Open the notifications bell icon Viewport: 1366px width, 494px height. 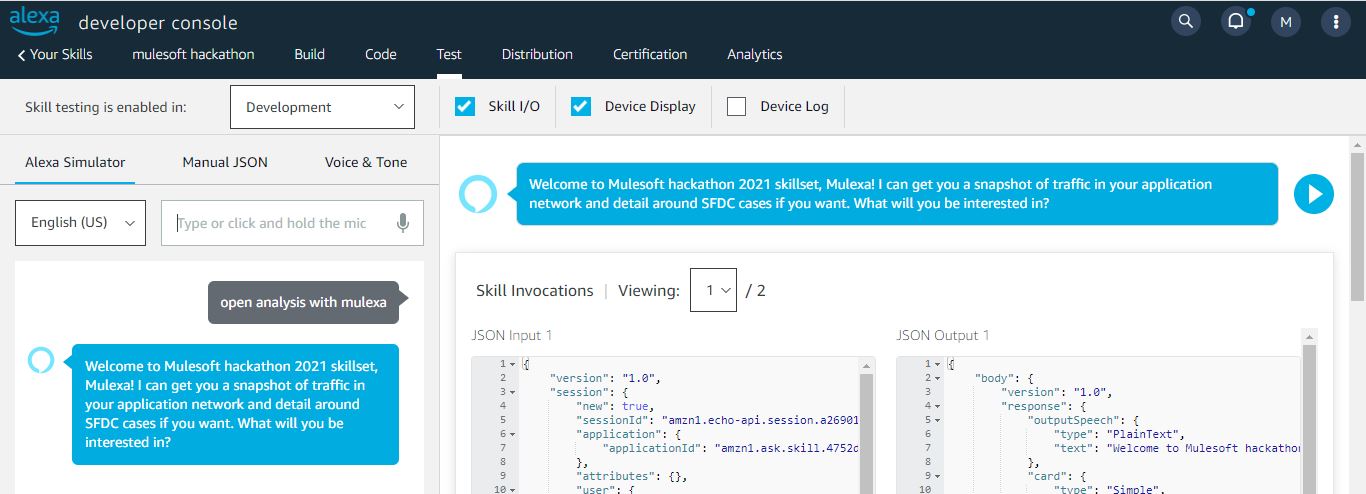coord(1236,21)
